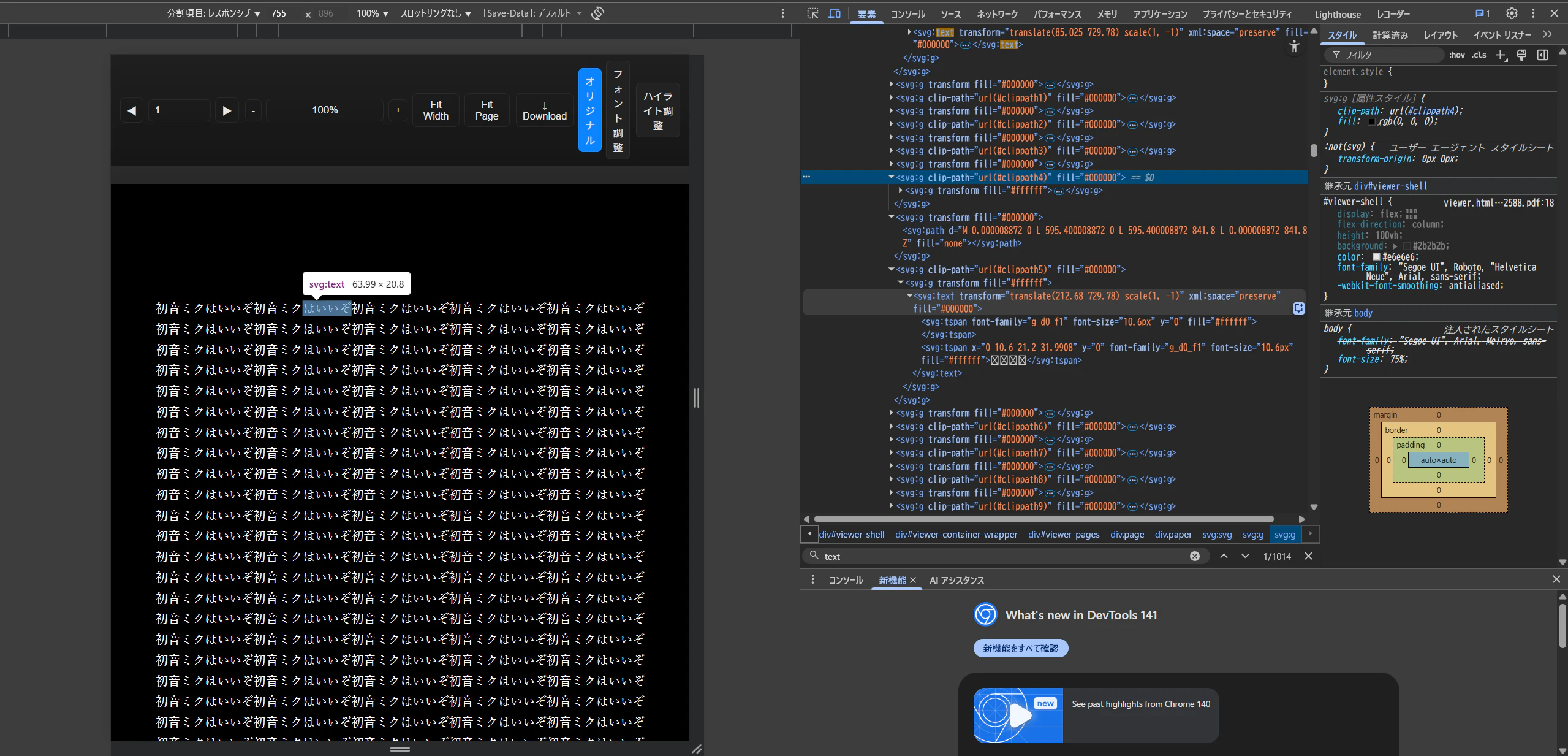The image size is (1568, 756).
Task: Open fill color swatch for rgb(0, 0, 0)
Action: click(1372, 121)
